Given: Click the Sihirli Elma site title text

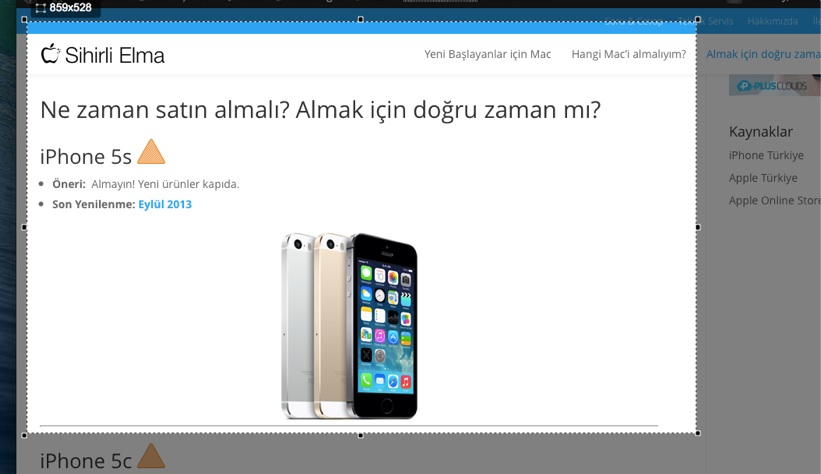Looking at the screenshot, I should pos(115,55).
